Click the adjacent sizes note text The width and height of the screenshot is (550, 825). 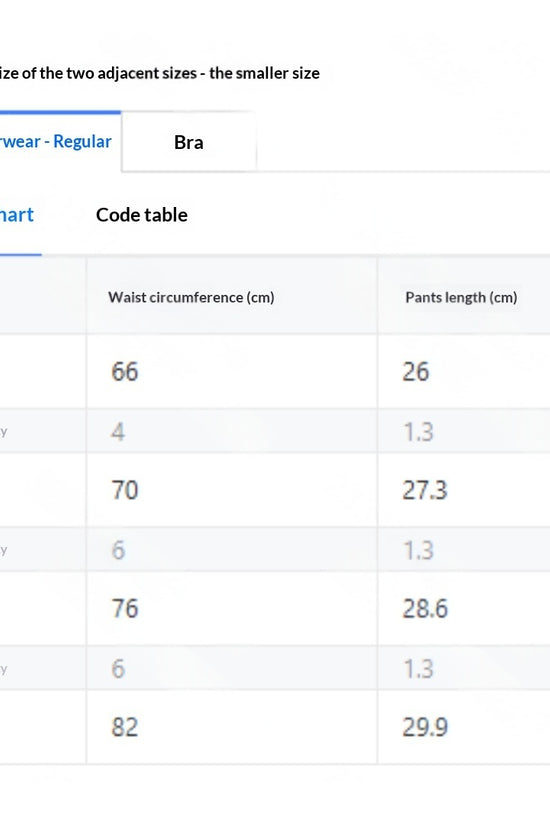click(x=159, y=73)
